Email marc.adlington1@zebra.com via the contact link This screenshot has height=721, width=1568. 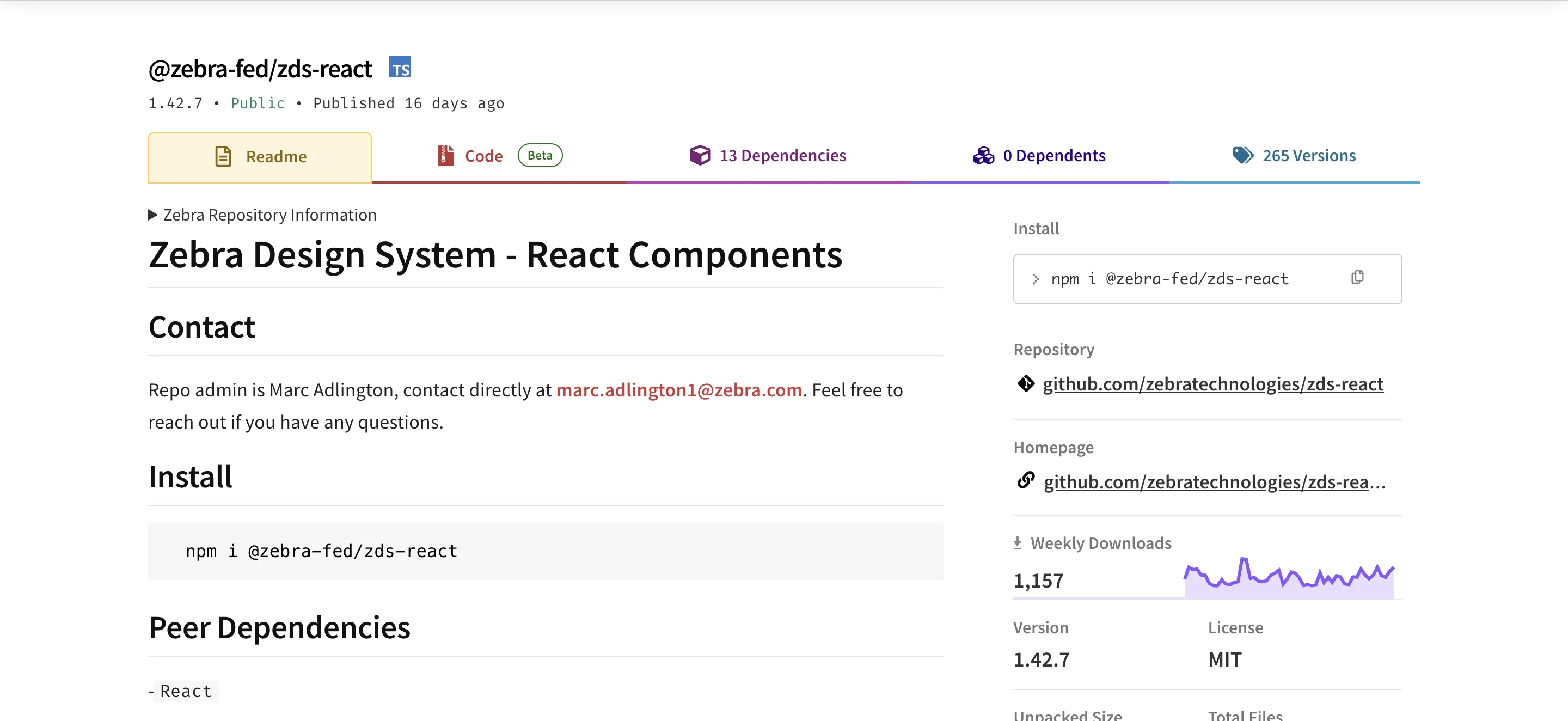679,390
